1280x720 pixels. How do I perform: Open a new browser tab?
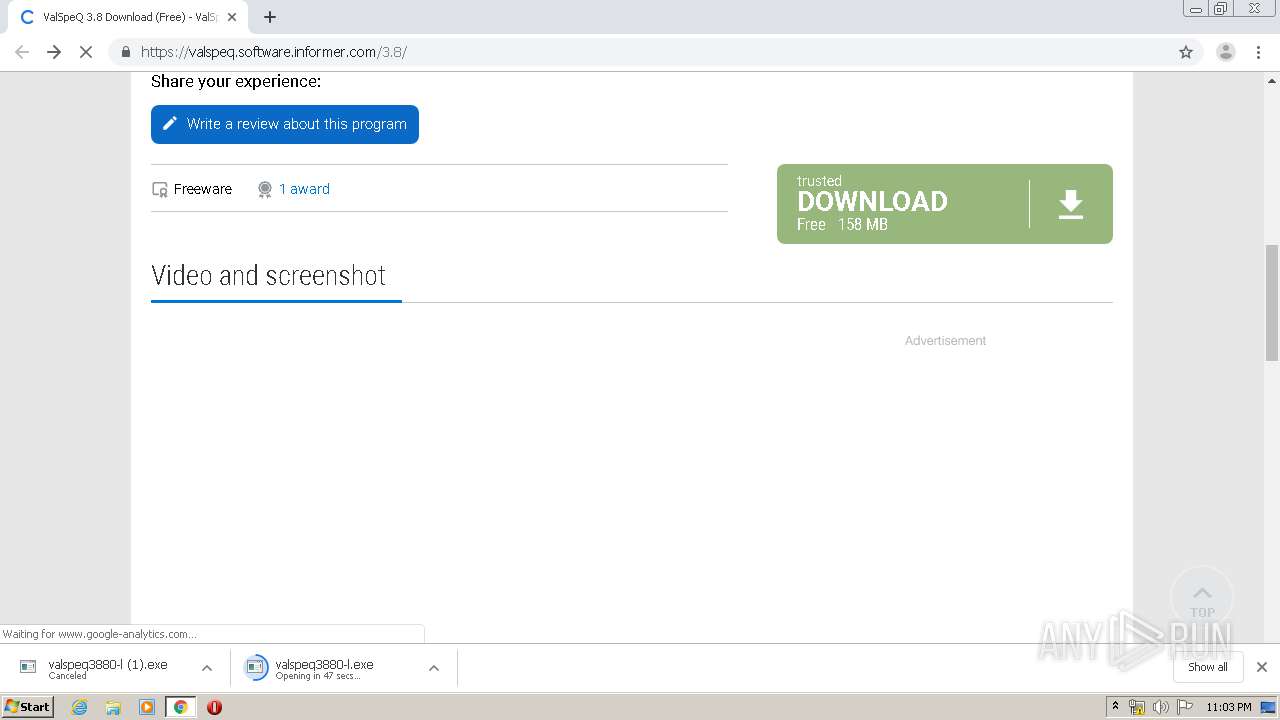pyautogui.click(x=269, y=17)
